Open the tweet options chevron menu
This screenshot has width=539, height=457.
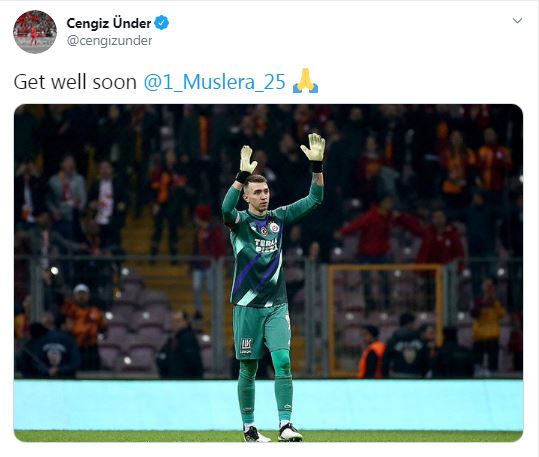[517, 21]
